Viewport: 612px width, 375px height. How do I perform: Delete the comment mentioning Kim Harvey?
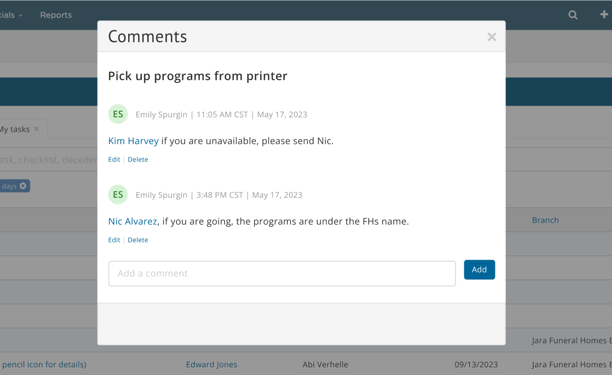point(138,159)
